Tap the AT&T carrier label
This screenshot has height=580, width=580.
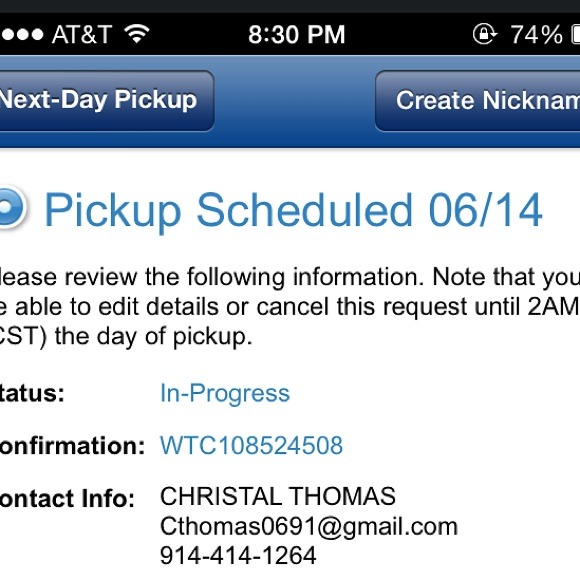[82, 34]
